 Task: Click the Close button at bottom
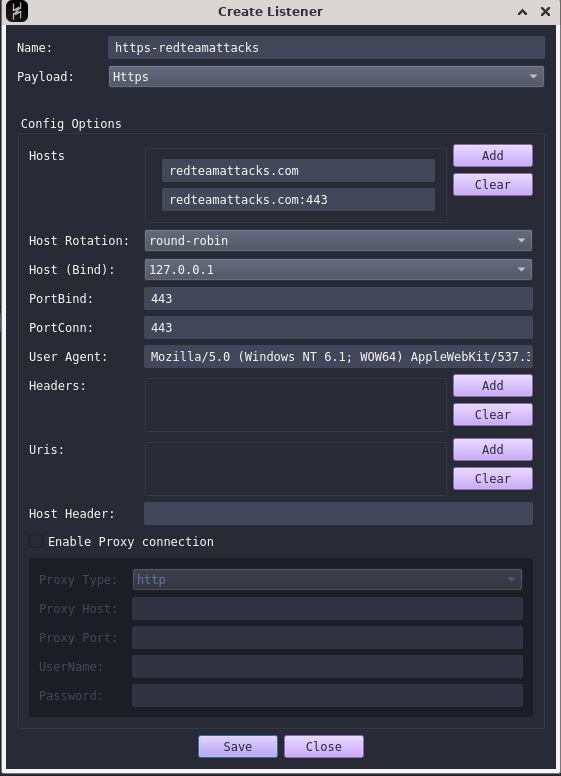(x=324, y=746)
